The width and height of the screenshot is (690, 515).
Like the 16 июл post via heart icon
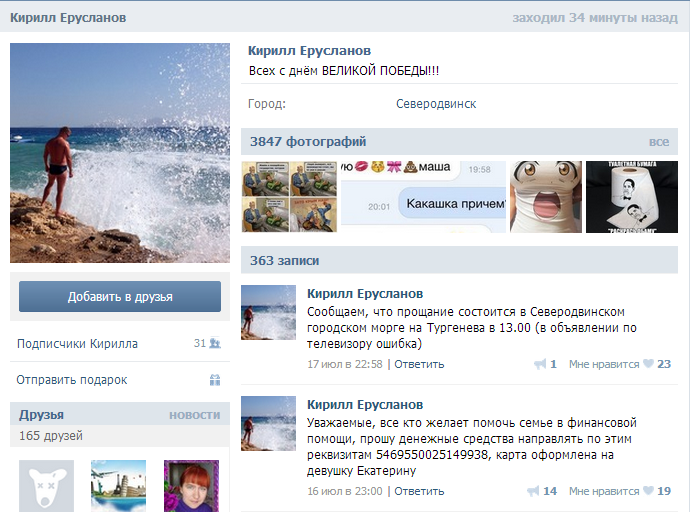pyautogui.click(x=648, y=490)
